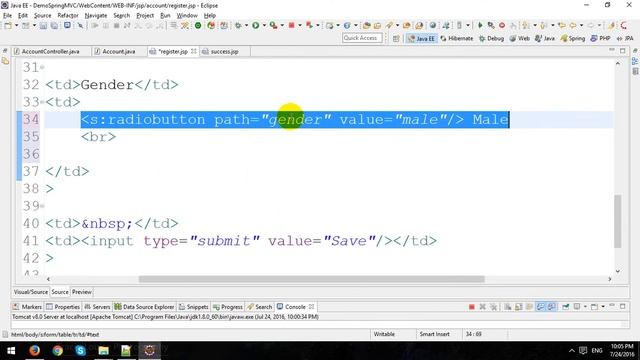The height and width of the screenshot is (360, 640).
Task: Open the File menu
Action: [7, 16]
